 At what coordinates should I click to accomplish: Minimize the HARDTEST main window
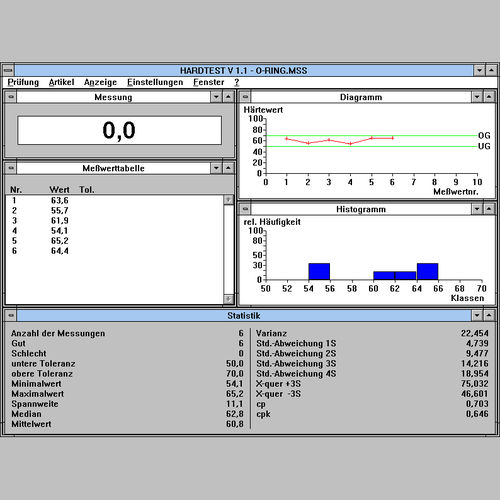tap(479, 70)
